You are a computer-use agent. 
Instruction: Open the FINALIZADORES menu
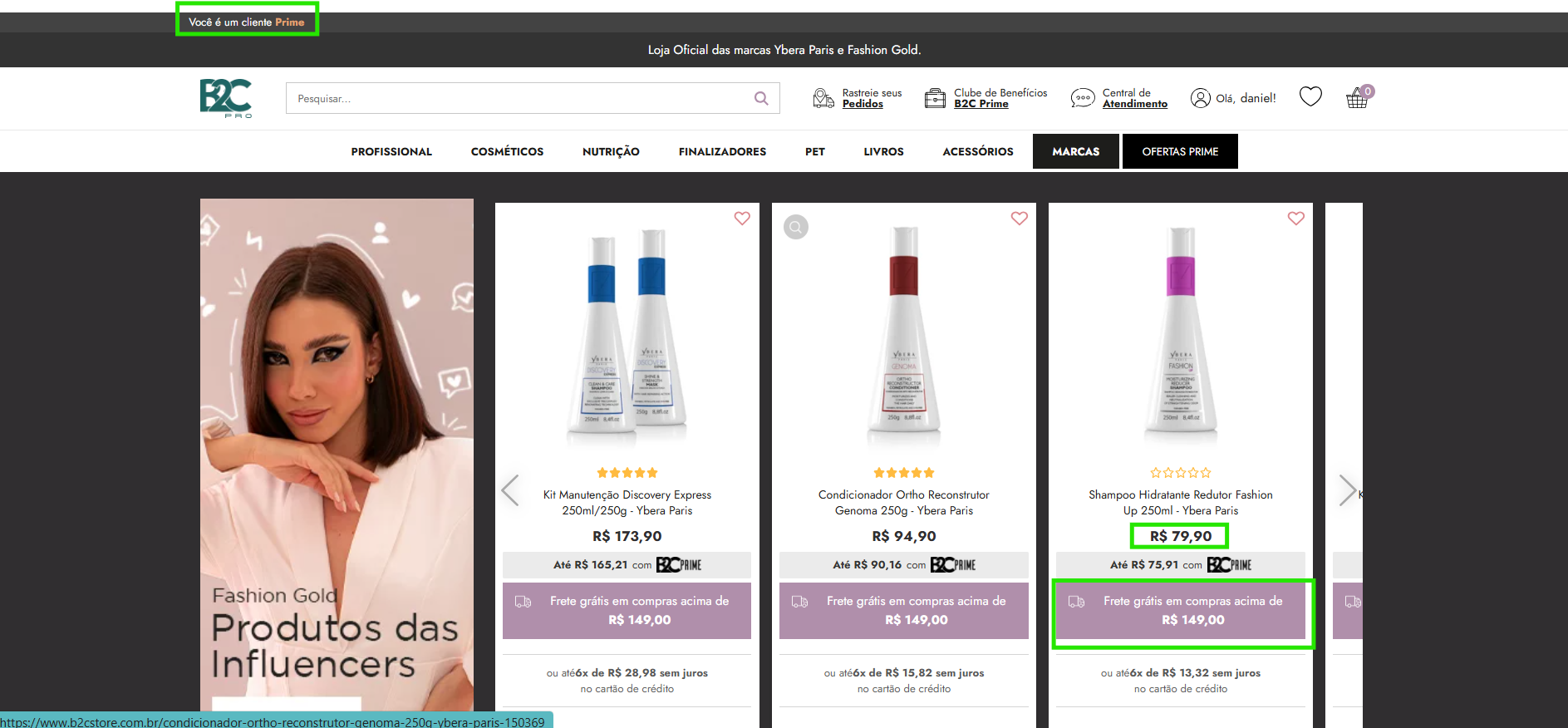[722, 151]
